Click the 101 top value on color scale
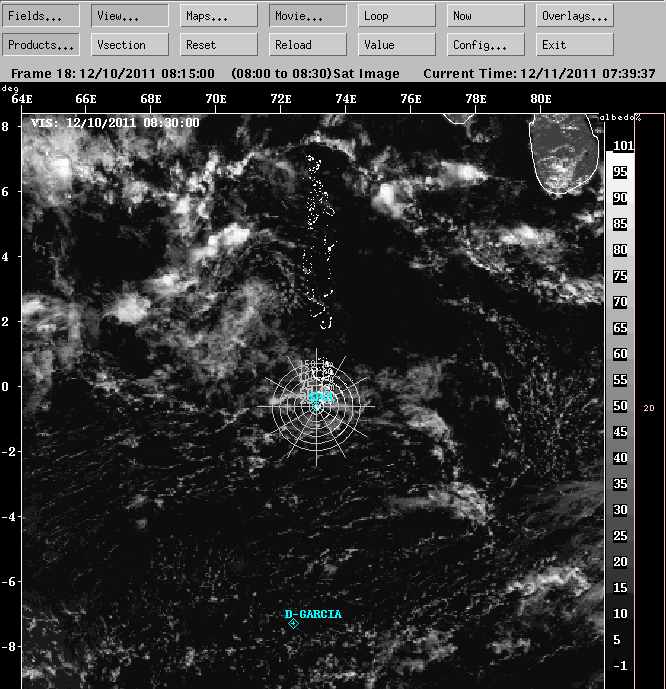 click(623, 145)
